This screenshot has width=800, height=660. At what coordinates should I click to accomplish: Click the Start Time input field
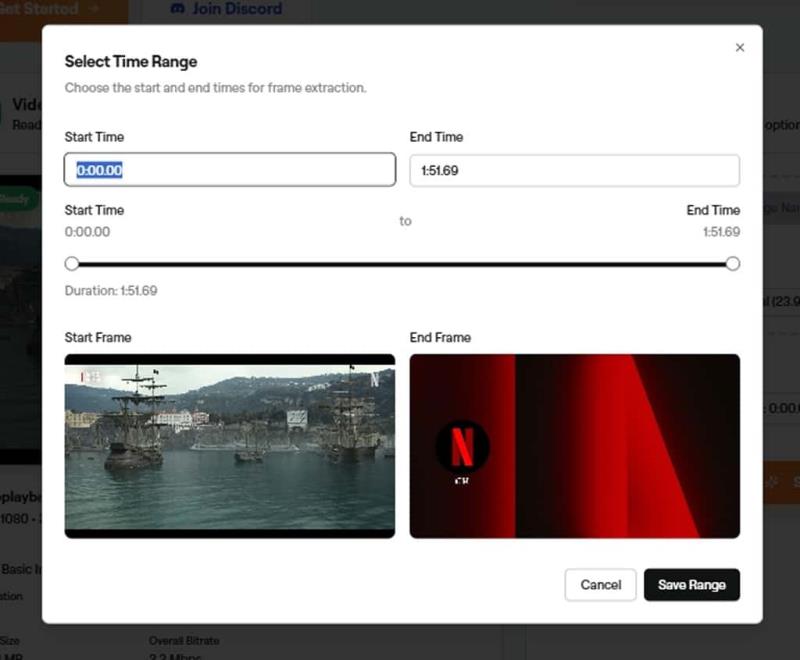point(230,170)
